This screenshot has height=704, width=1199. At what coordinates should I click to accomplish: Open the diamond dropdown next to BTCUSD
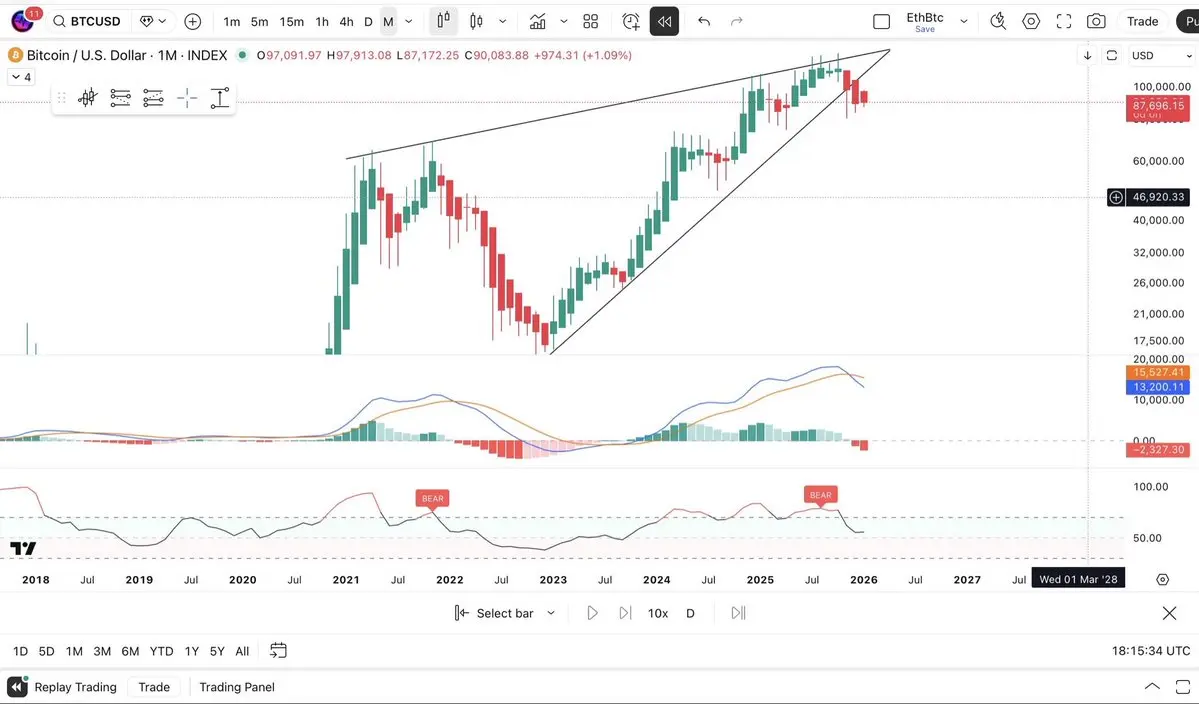[x=153, y=21]
